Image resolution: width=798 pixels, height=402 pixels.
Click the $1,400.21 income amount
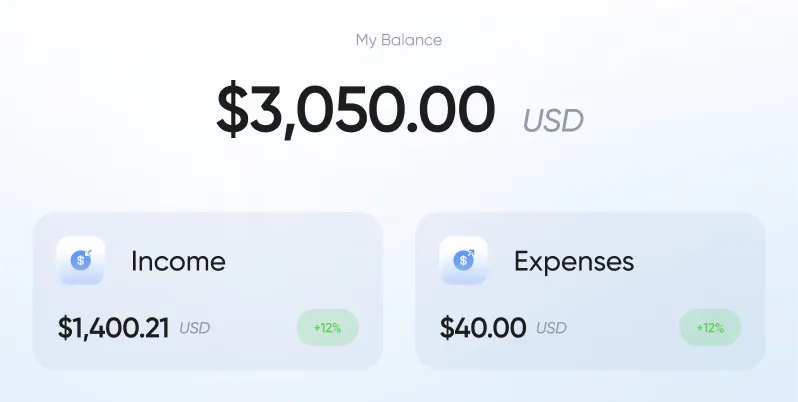point(113,328)
